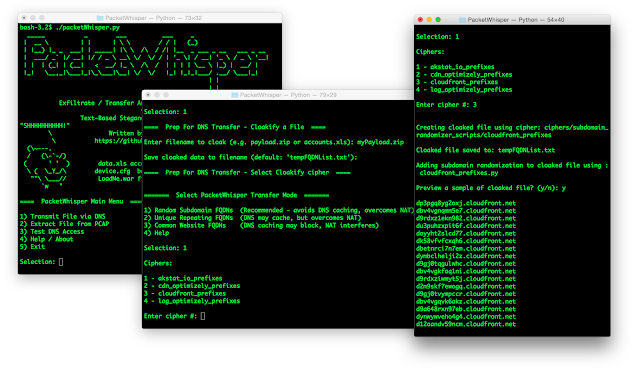Click the cursor after main menu 'Selection:' prompt
This screenshot has width=640, height=368.
click(x=61, y=262)
